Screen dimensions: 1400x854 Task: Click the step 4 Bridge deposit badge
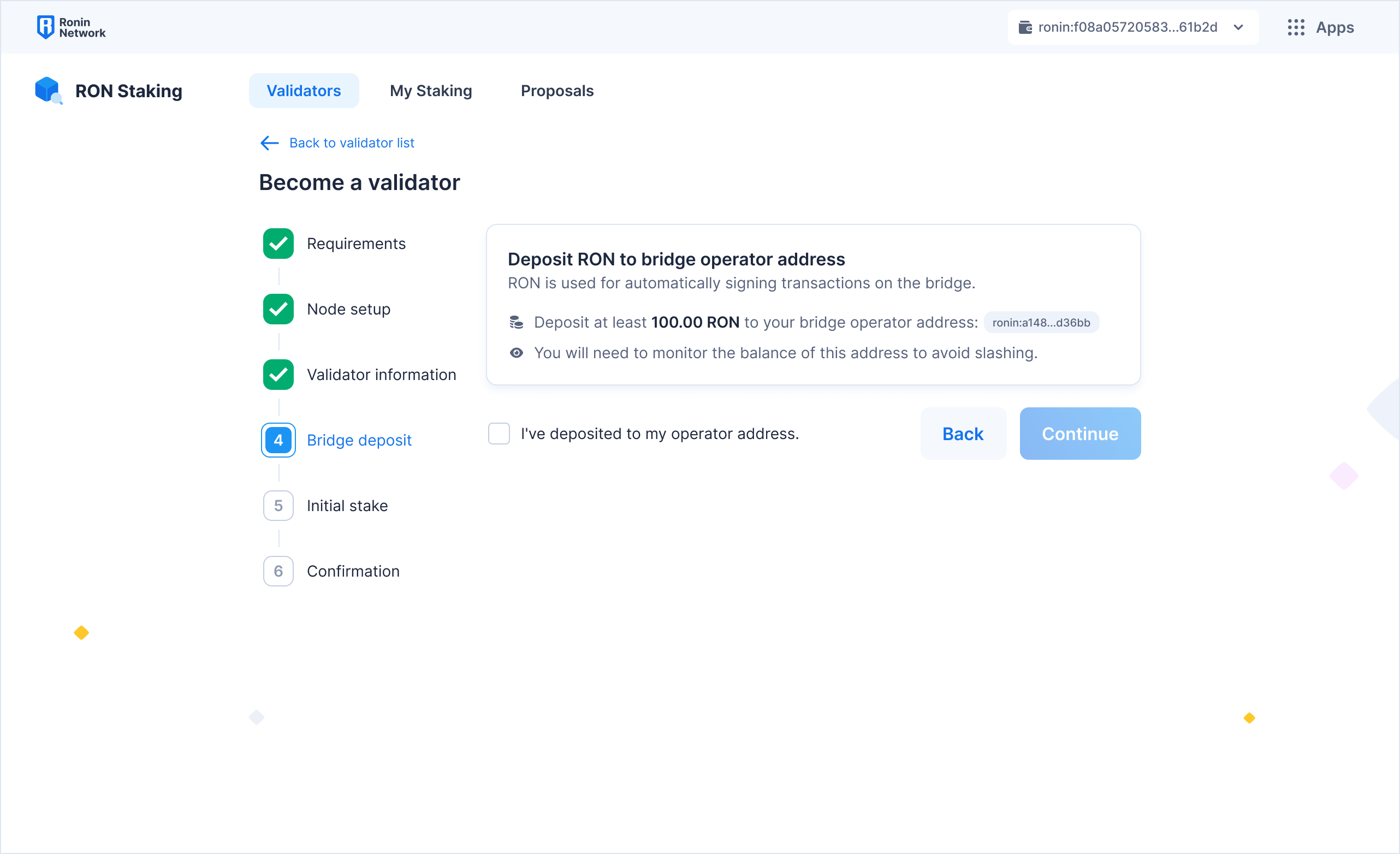(278, 440)
